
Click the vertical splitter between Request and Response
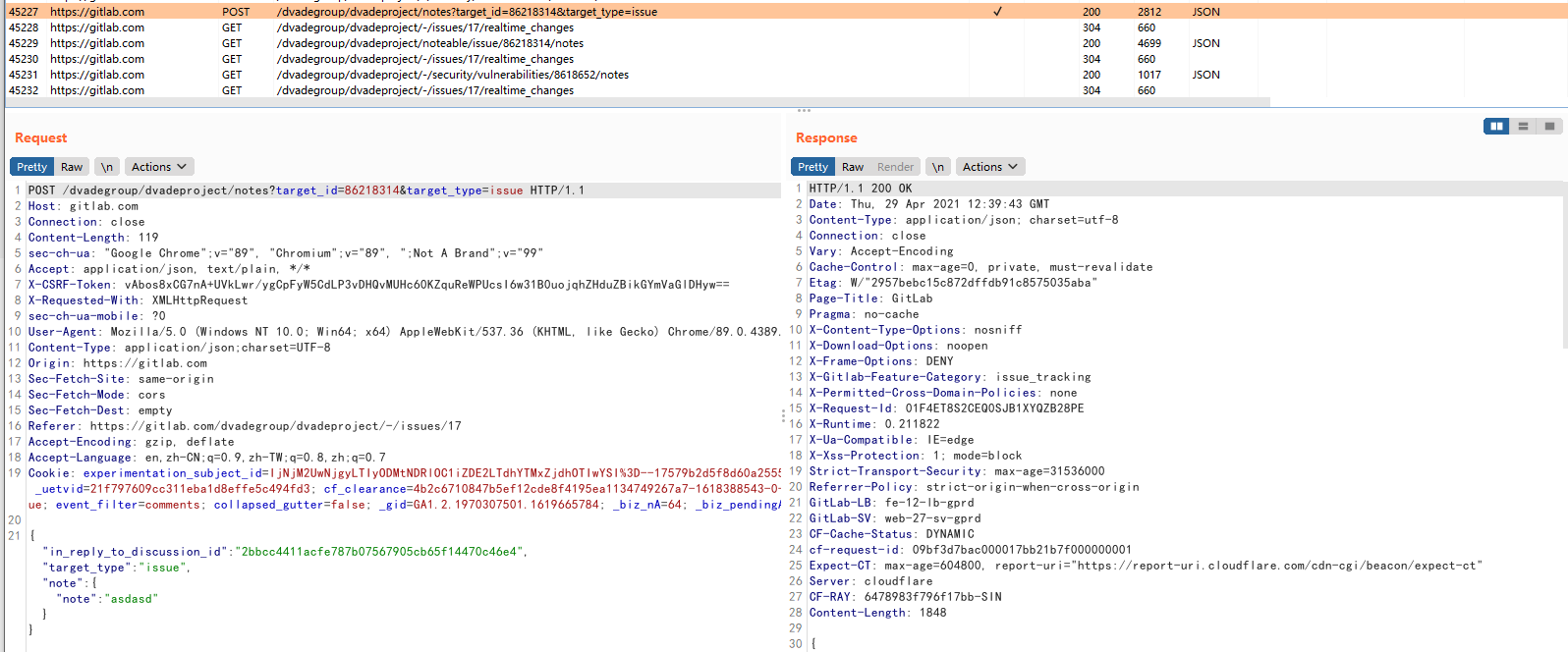pos(783,416)
